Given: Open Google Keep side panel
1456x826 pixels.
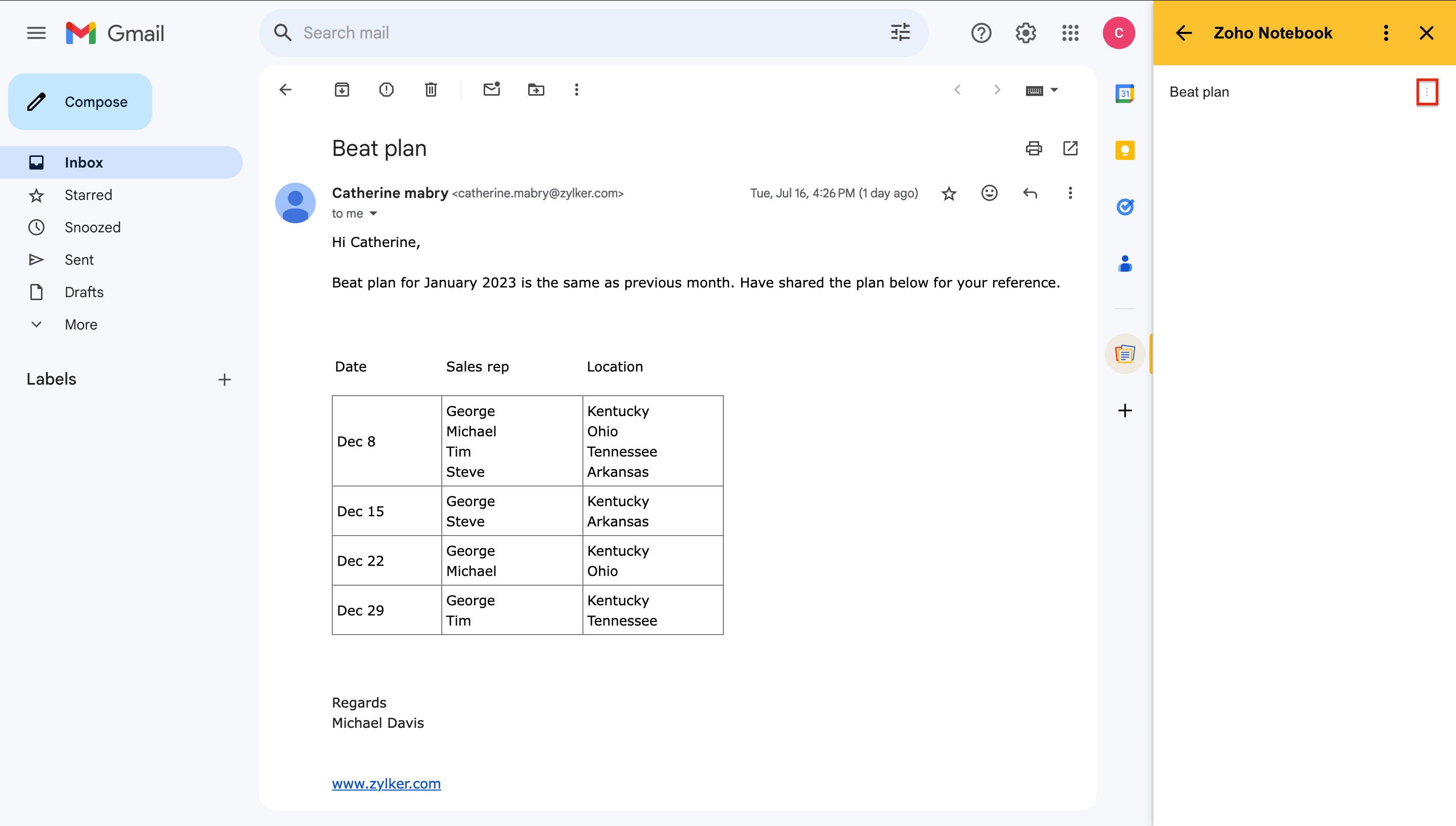Looking at the screenshot, I should point(1125,150).
